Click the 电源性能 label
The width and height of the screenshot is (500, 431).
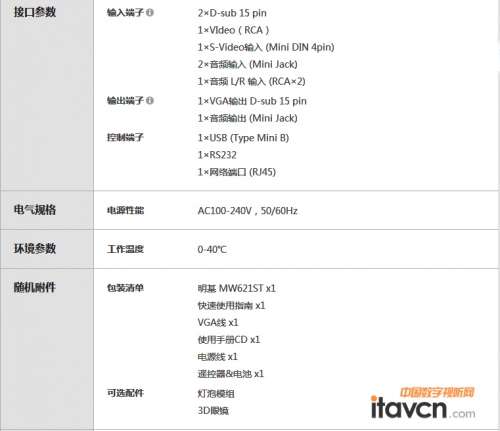(x=125, y=210)
